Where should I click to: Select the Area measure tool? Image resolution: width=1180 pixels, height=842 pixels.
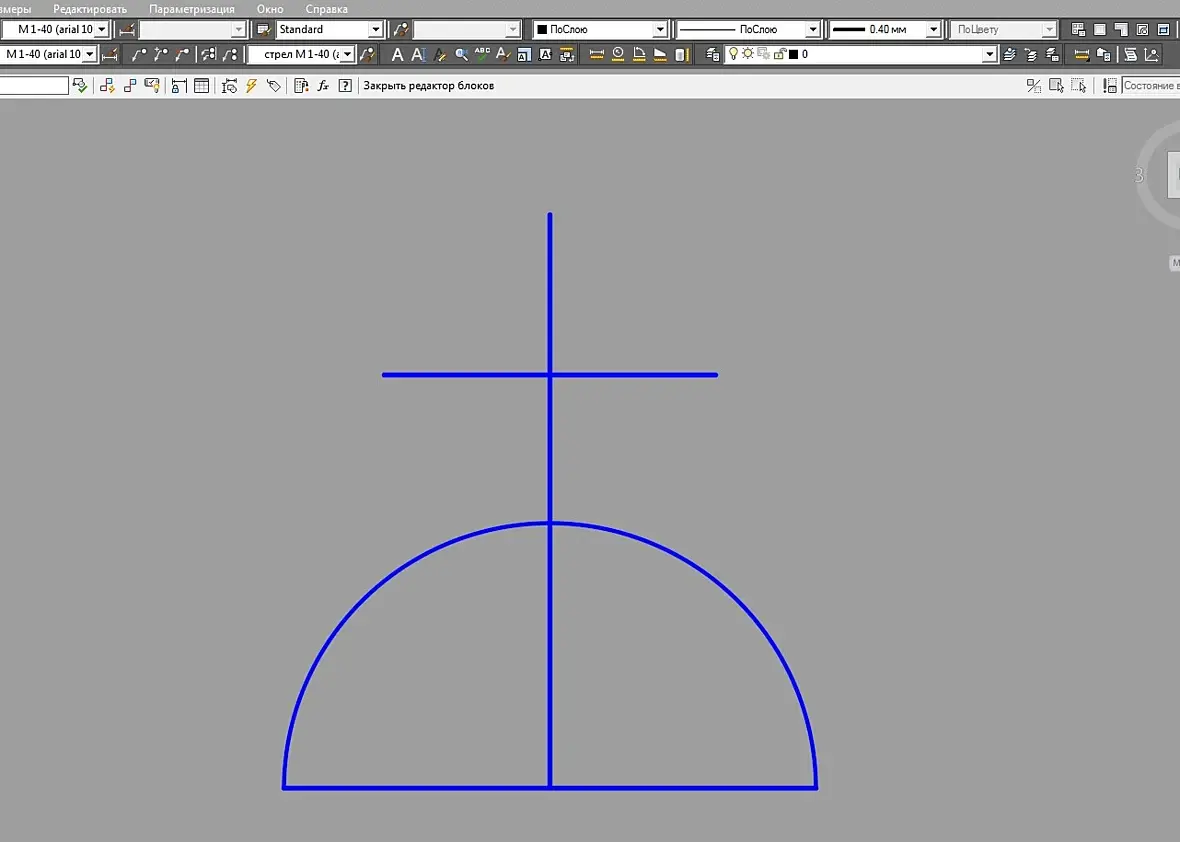coord(659,54)
